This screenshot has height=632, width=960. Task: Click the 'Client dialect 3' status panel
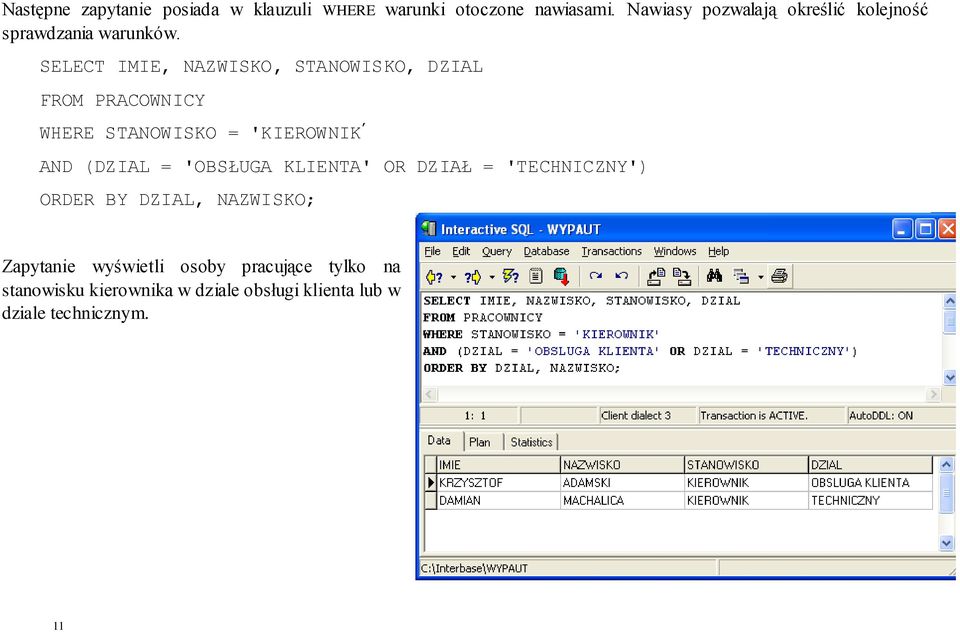coord(647,415)
